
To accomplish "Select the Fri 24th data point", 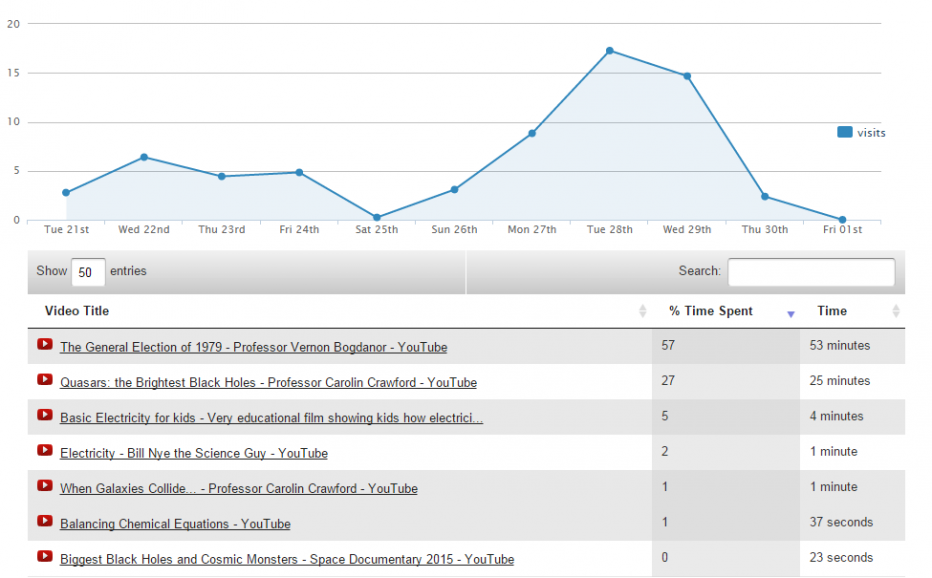I will pyautogui.click(x=299, y=172).
